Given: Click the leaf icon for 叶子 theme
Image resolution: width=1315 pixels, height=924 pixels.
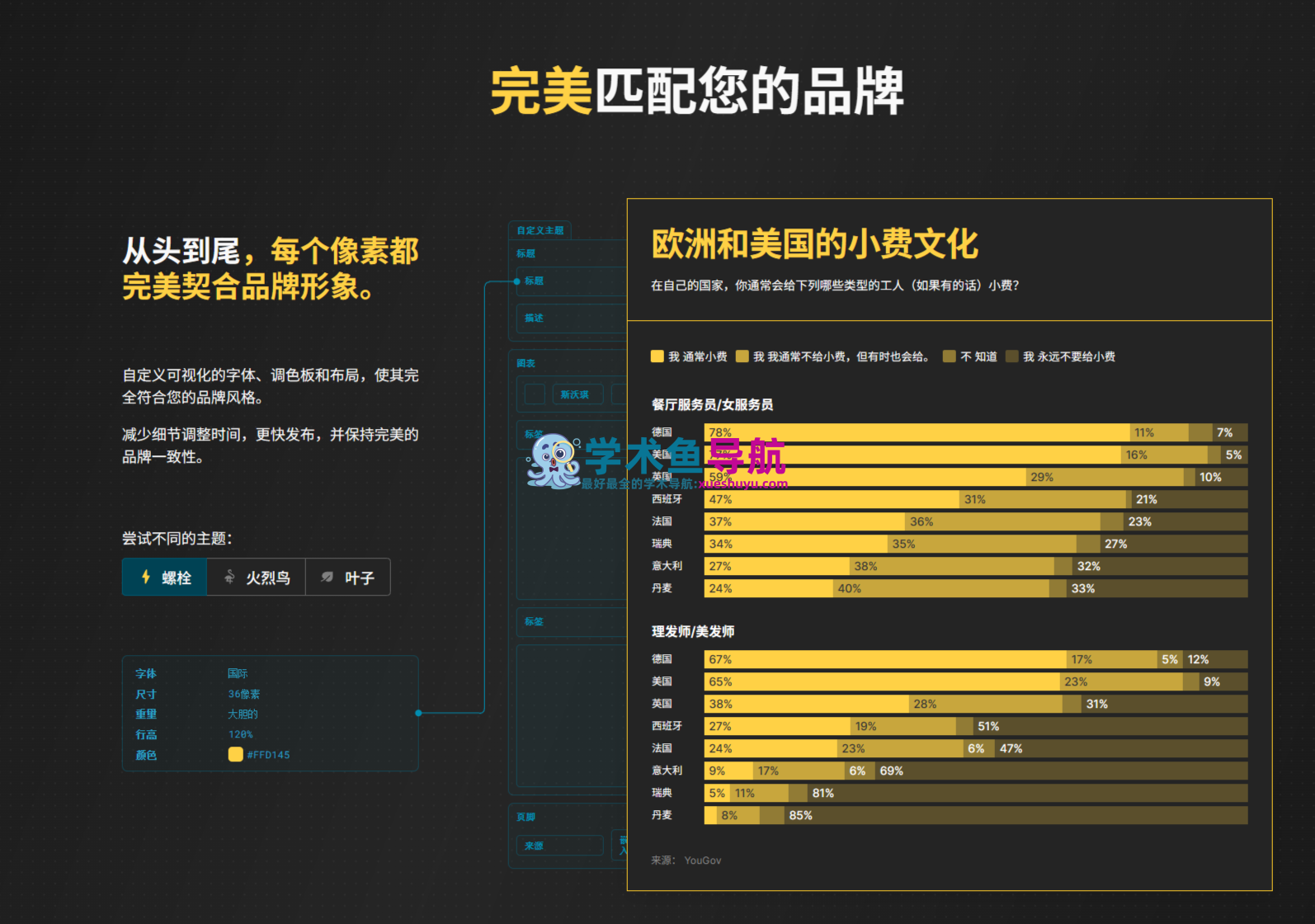Looking at the screenshot, I should tap(328, 577).
